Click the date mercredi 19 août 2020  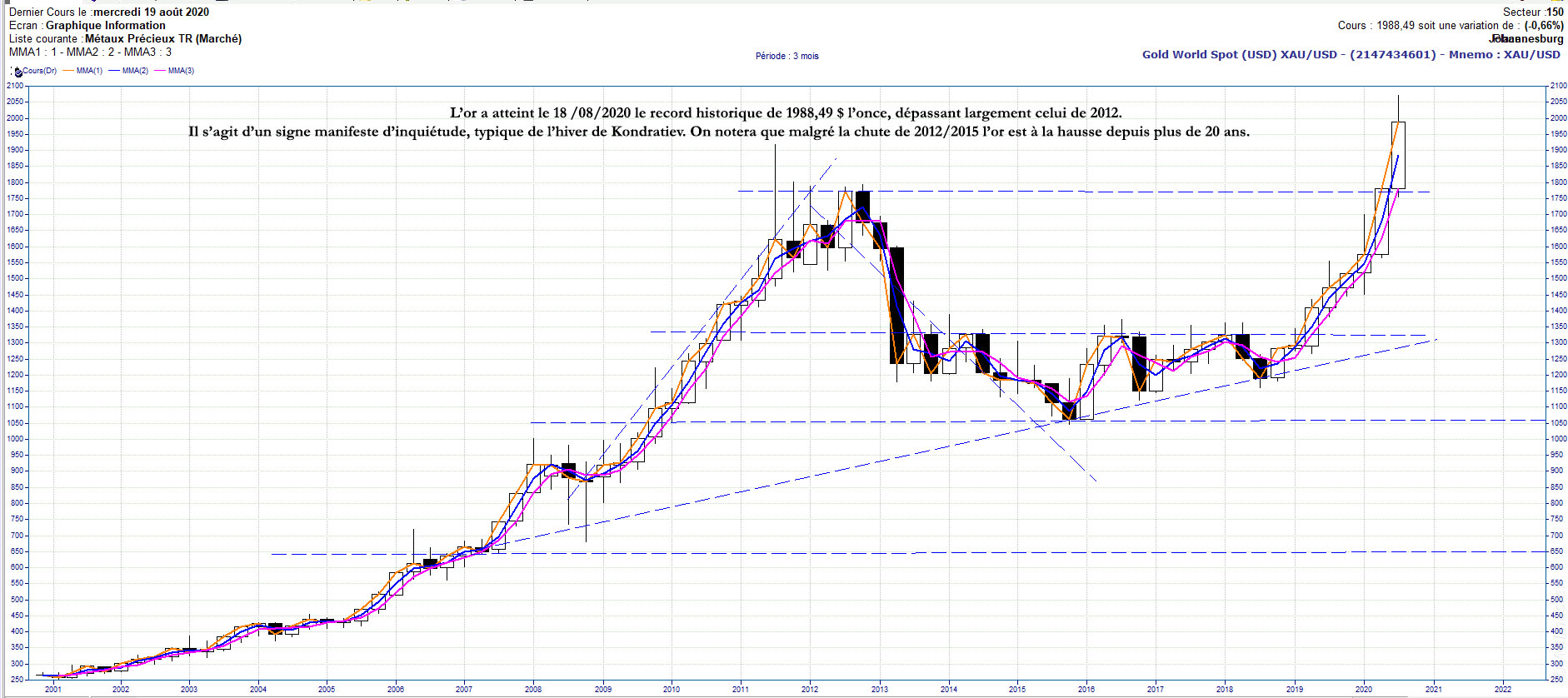[151, 12]
